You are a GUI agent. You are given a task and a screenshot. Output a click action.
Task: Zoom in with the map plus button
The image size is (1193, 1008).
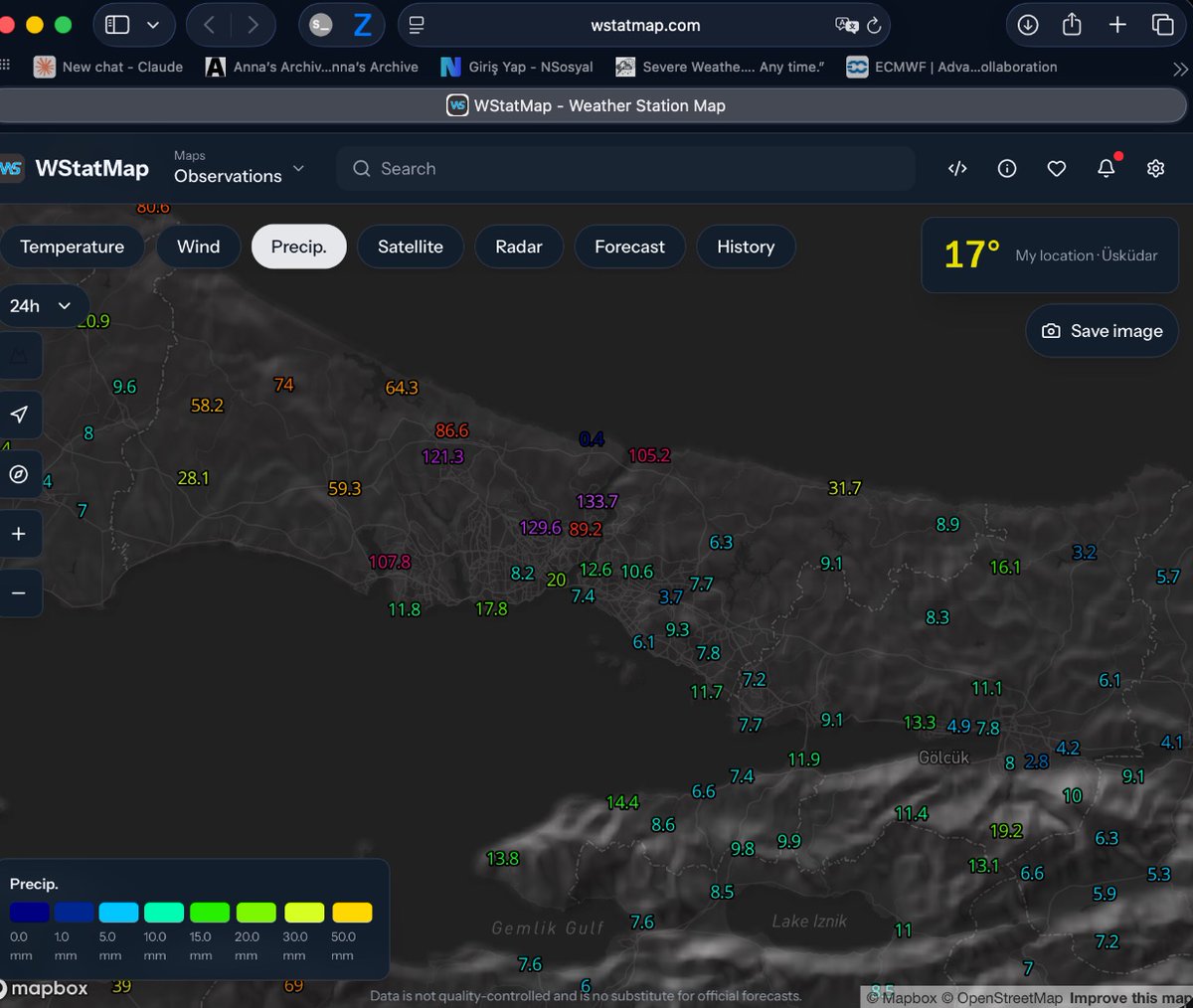click(x=19, y=534)
